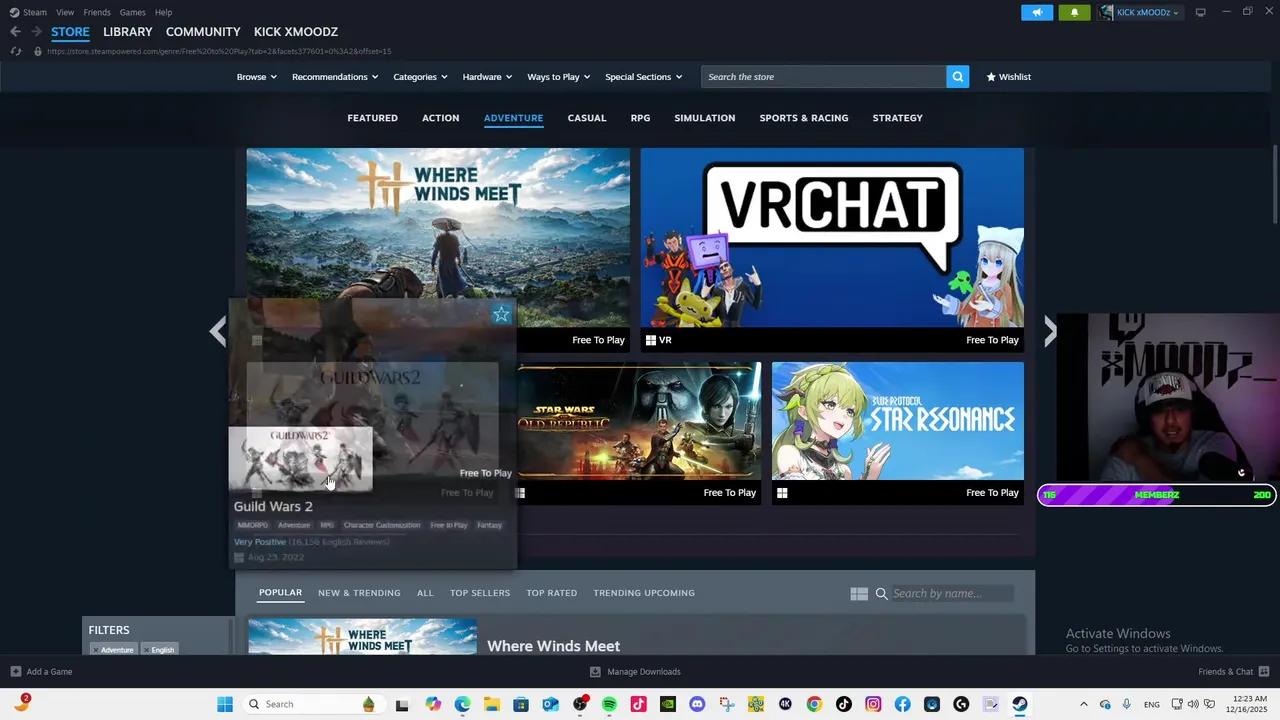1280x720 pixels.
Task: Show hidden system tray icons chevron
Action: [x=1083, y=704]
